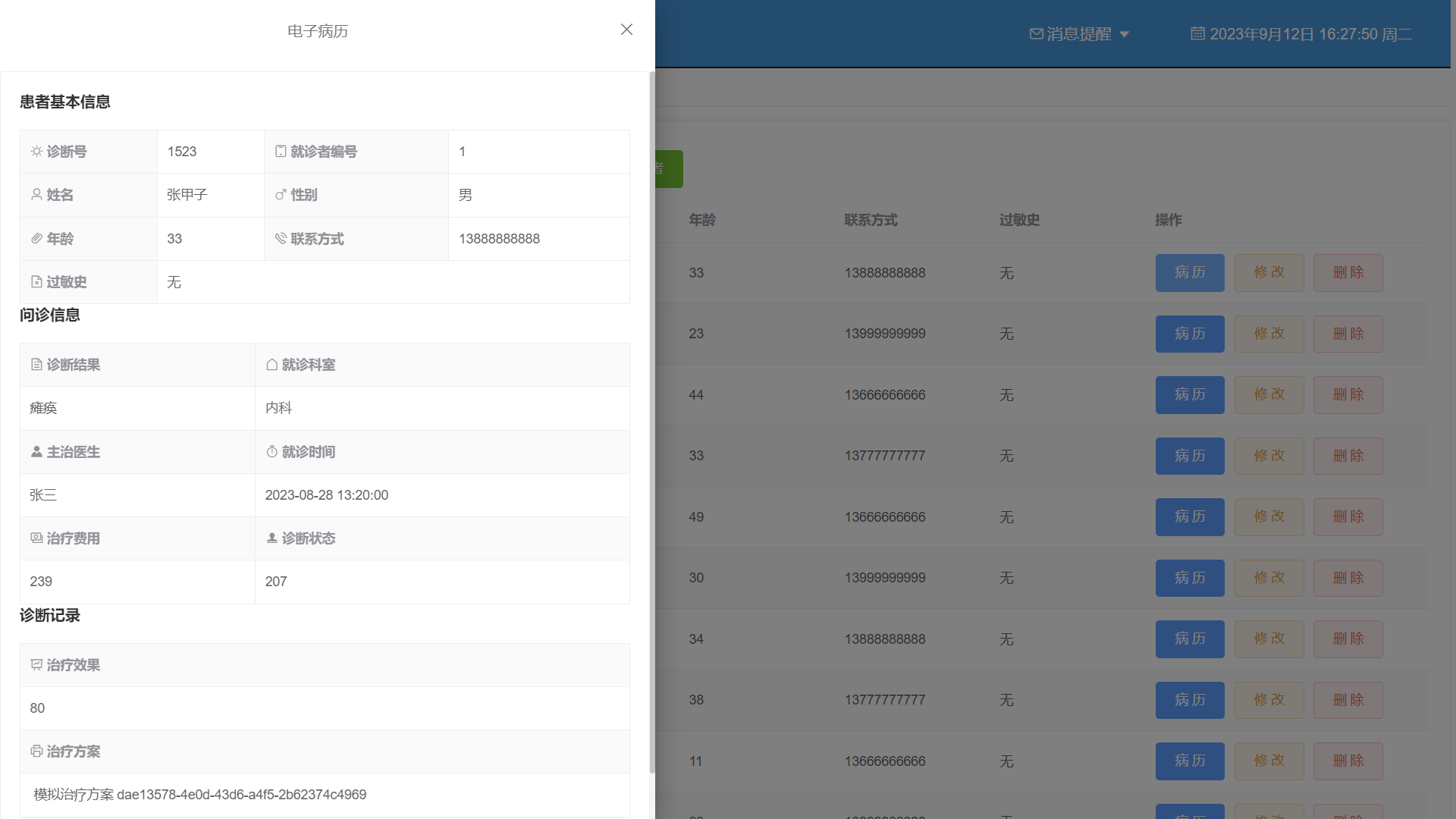Viewport: 1456px width, 819px height.
Task: Click the 过敏史 column header in table
Action: point(1019,220)
